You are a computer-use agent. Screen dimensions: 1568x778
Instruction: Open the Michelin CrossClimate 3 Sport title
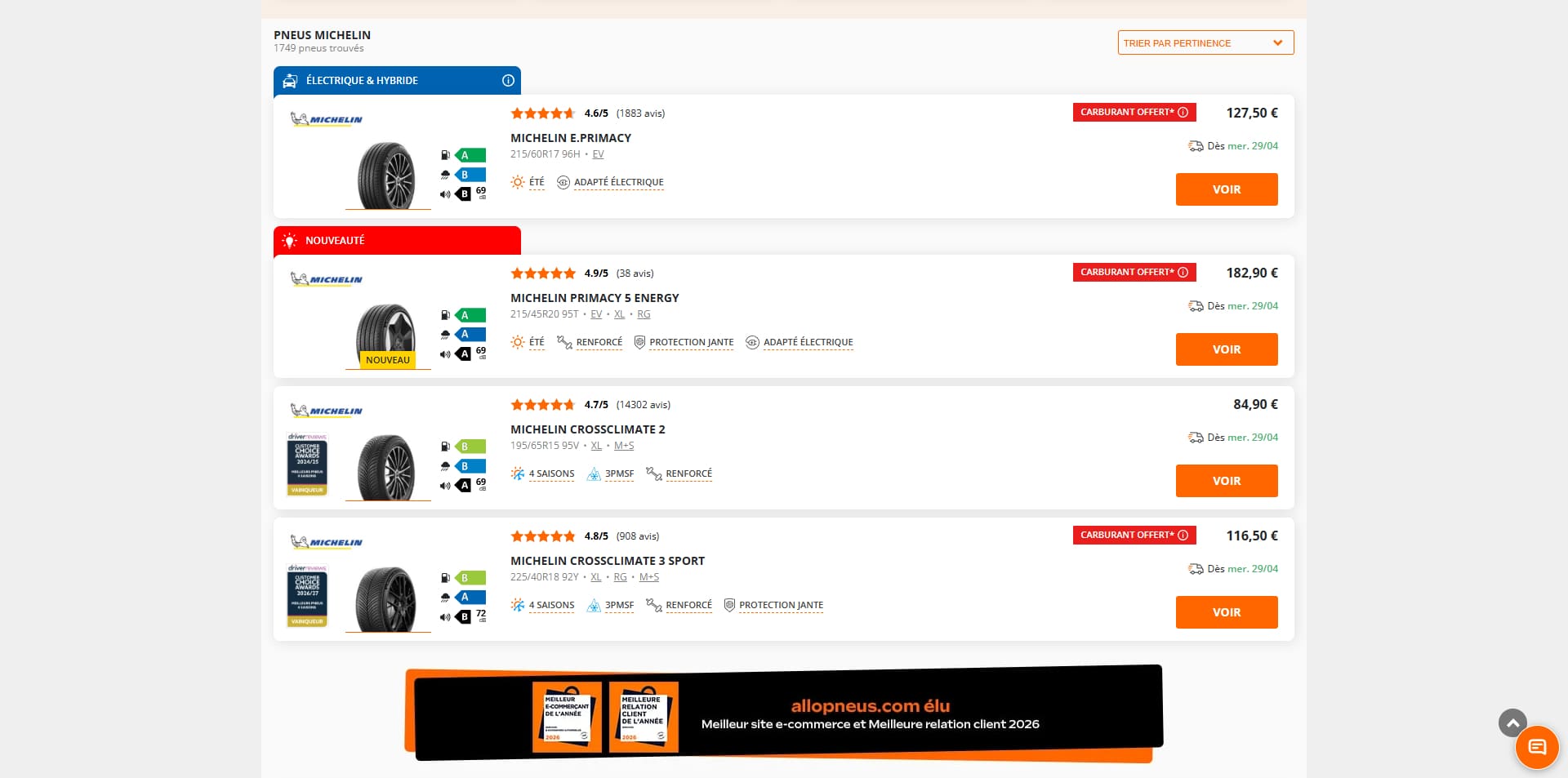tap(608, 561)
